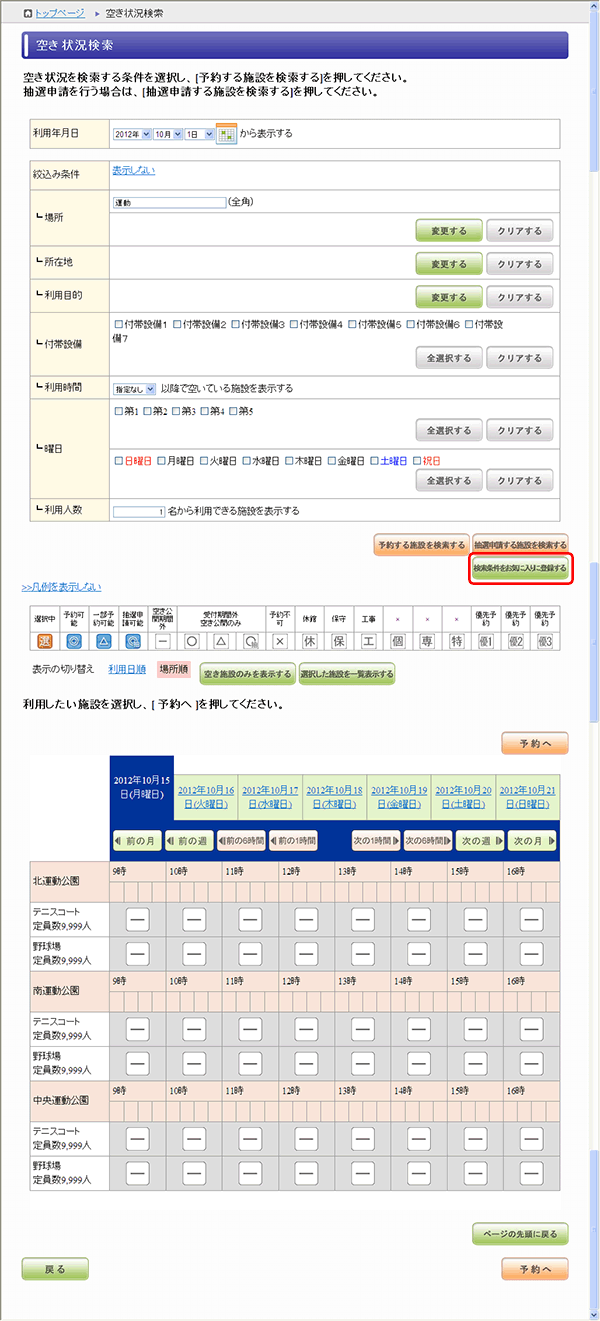Viewport: 600px width, 1321px height.
Task: Click ページの先頭に戻る button
Action: (x=520, y=1233)
